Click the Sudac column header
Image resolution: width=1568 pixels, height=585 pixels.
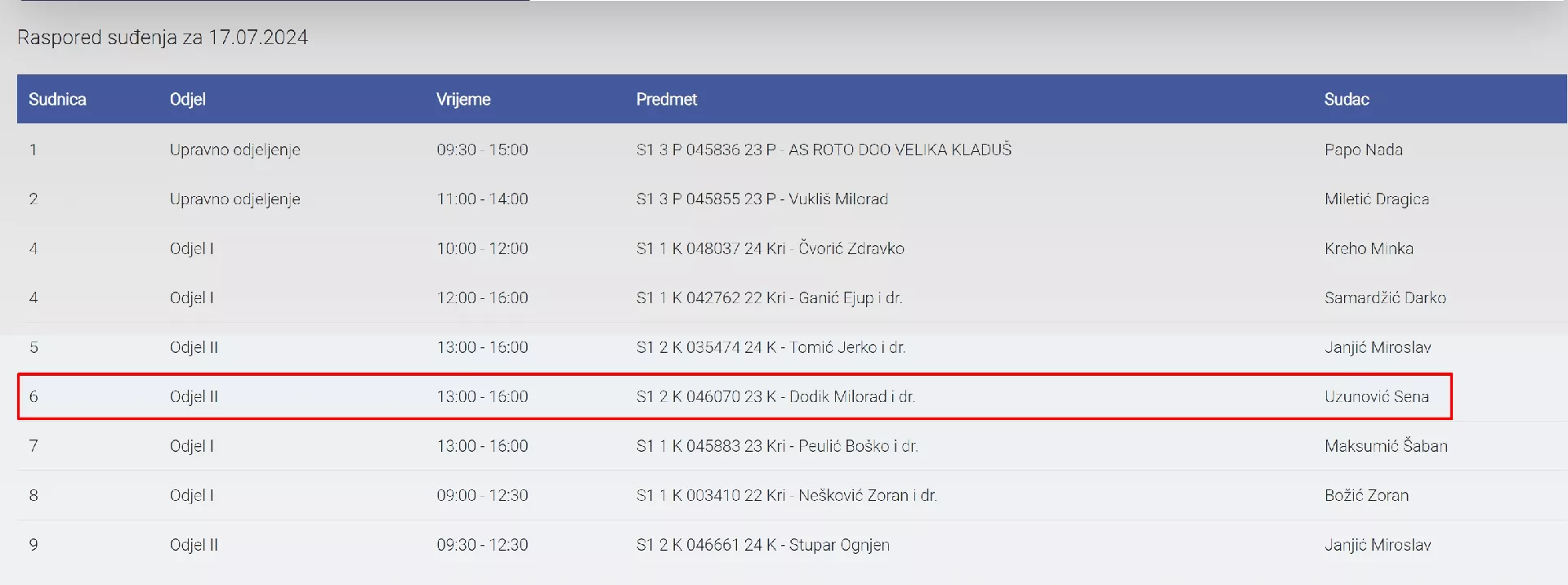pos(1346,100)
